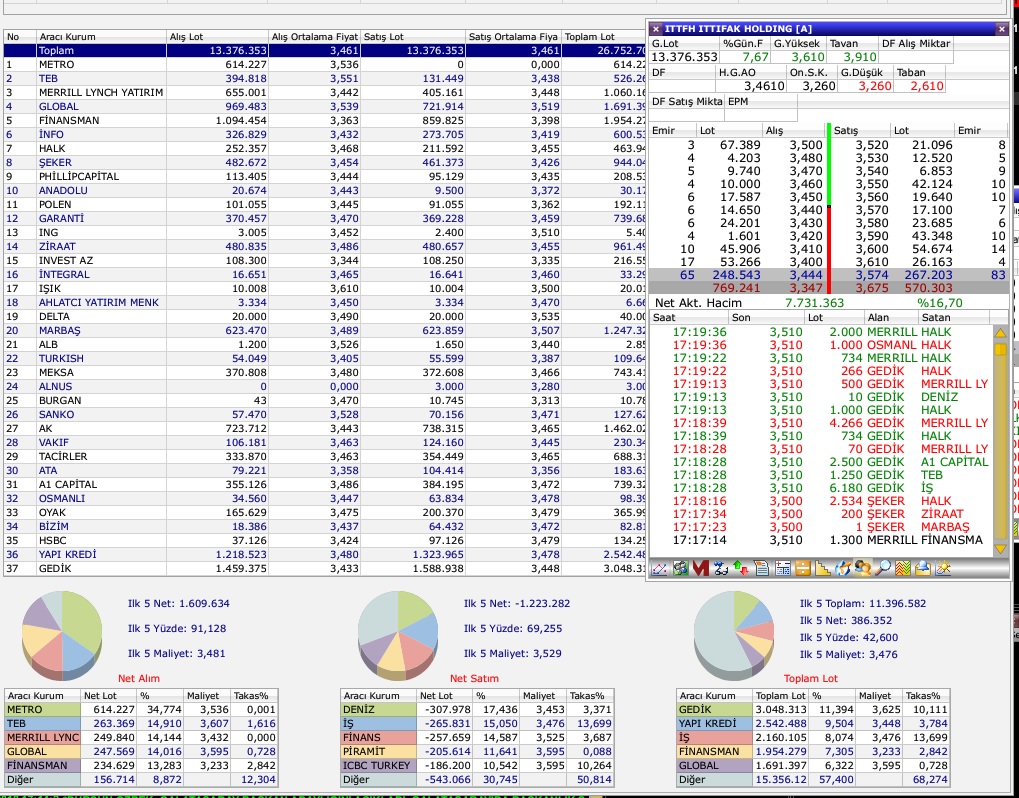Click the bell alarm envelope icon
Screen dimensions: 1019x798
coord(923,569)
